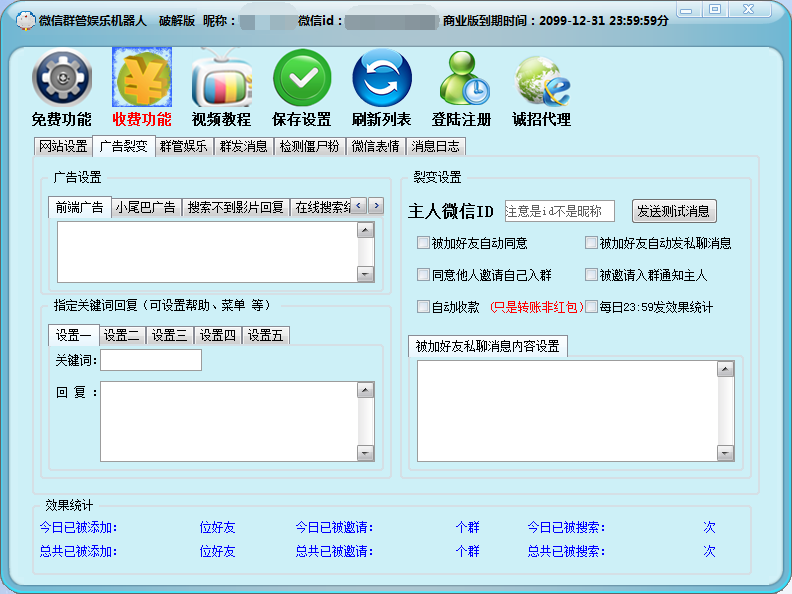Select the 被加好友私聊消息内容设置 tab
The width and height of the screenshot is (792, 594).
488,346
